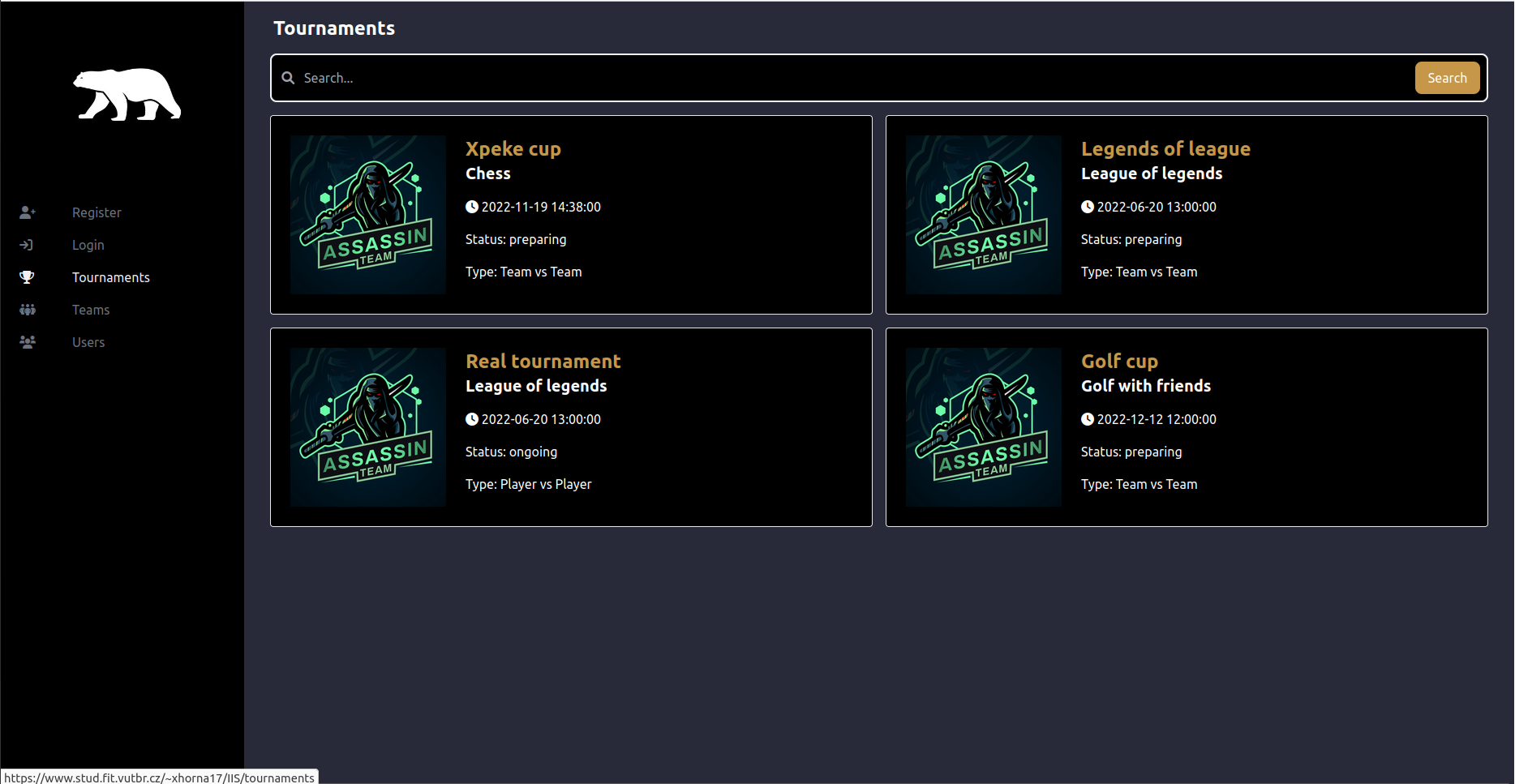Open the Xpeke cup tournament
The image size is (1515, 784).
(x=513, y=149)
